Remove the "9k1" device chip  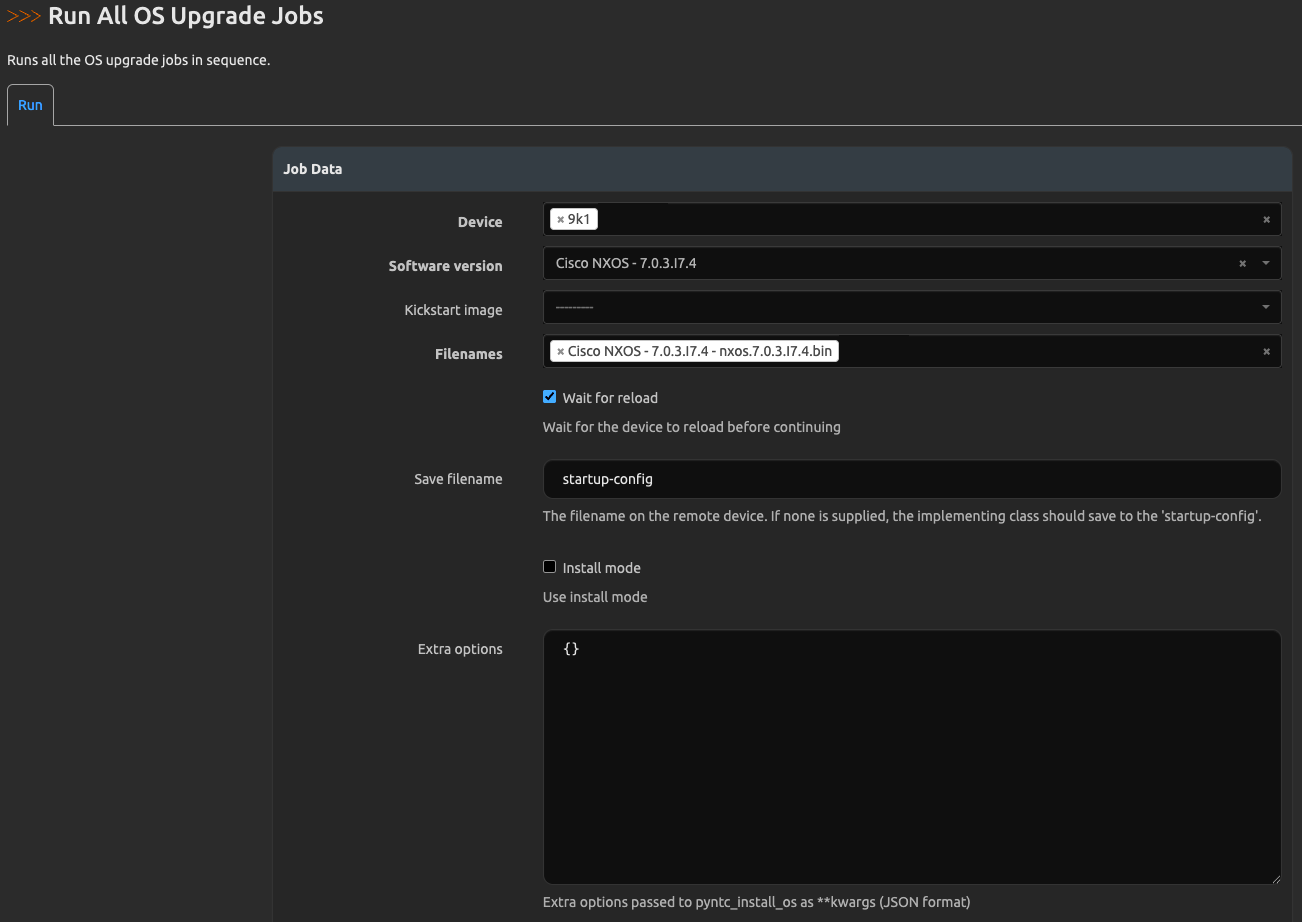pyautogui.click(x=561, y=218)
